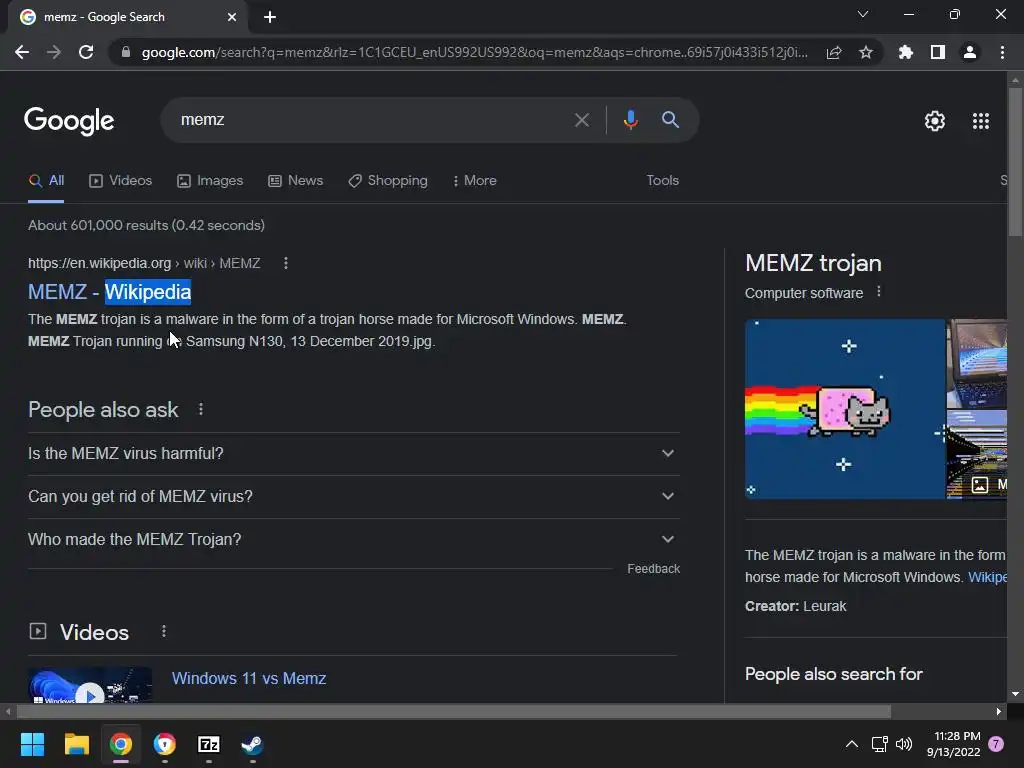
Task: Open 7-Zip from the taskbar
Action: pos(208,744)
